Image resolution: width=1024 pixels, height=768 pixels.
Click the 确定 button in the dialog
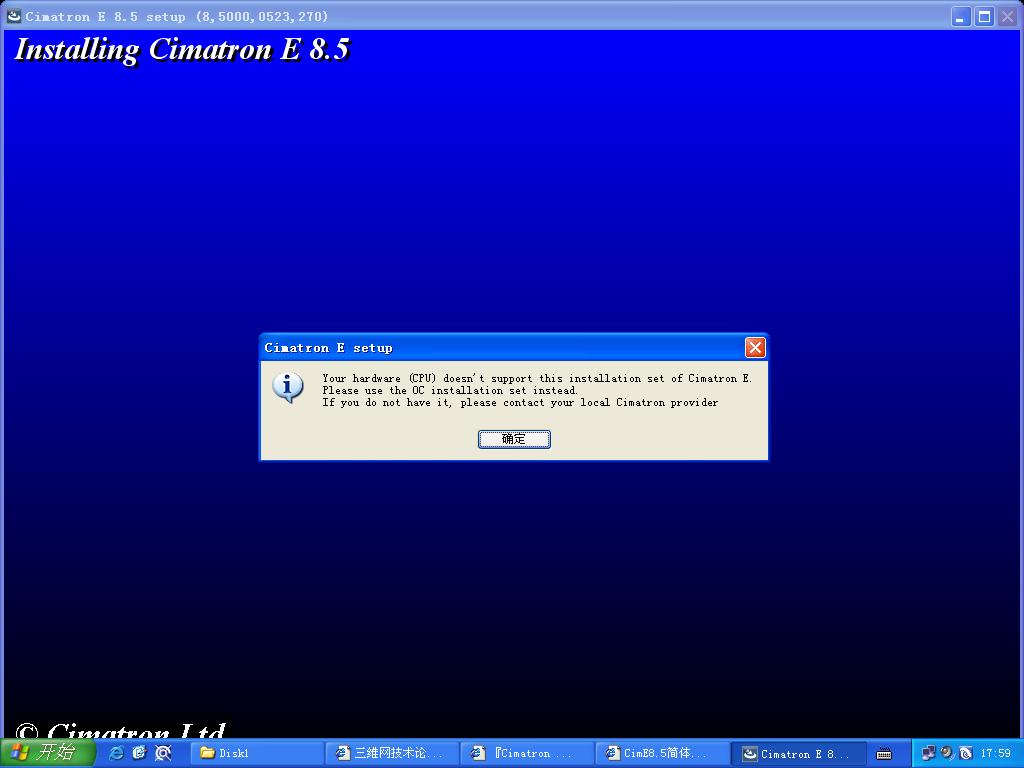pyautogui.click(x=514, y=439)
